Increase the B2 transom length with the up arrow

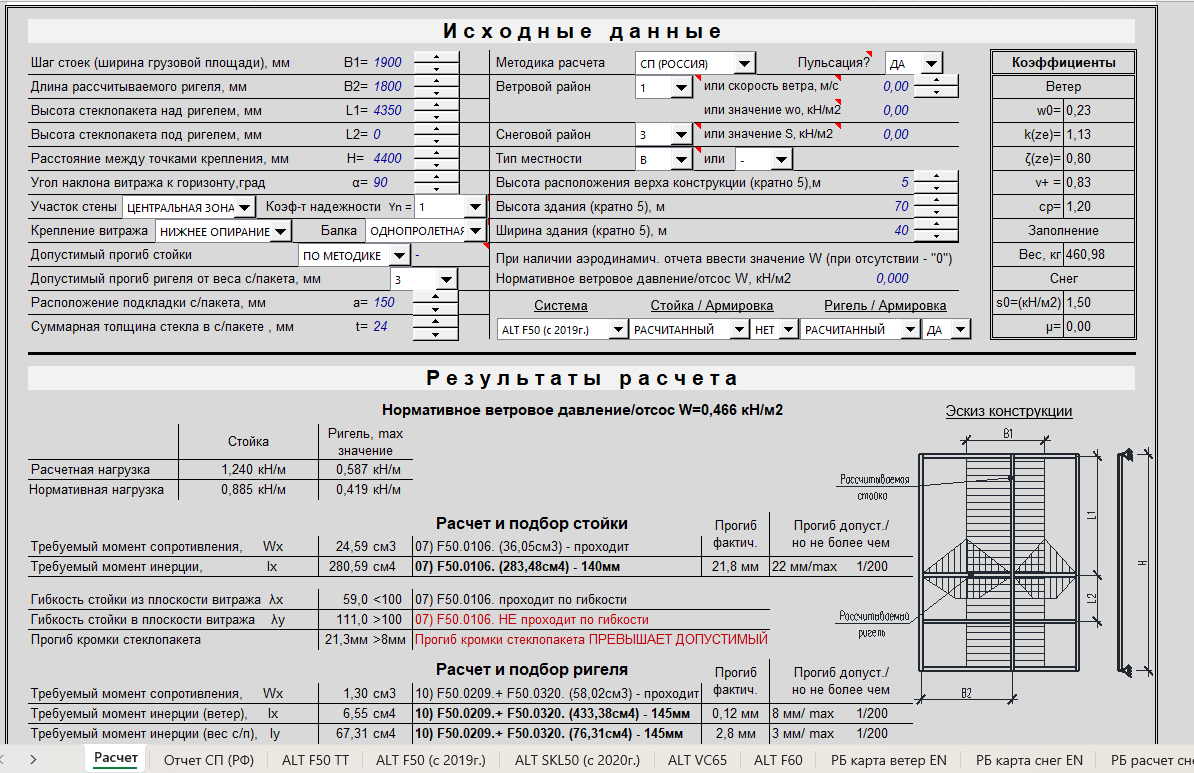(436, 81)
